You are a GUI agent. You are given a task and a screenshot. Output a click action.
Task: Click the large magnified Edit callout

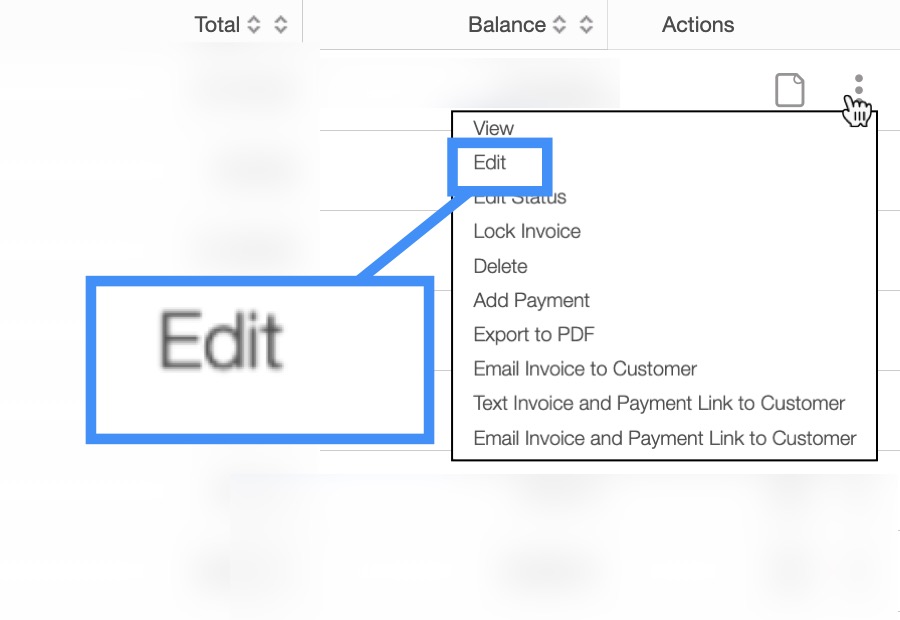coord(260,359)
